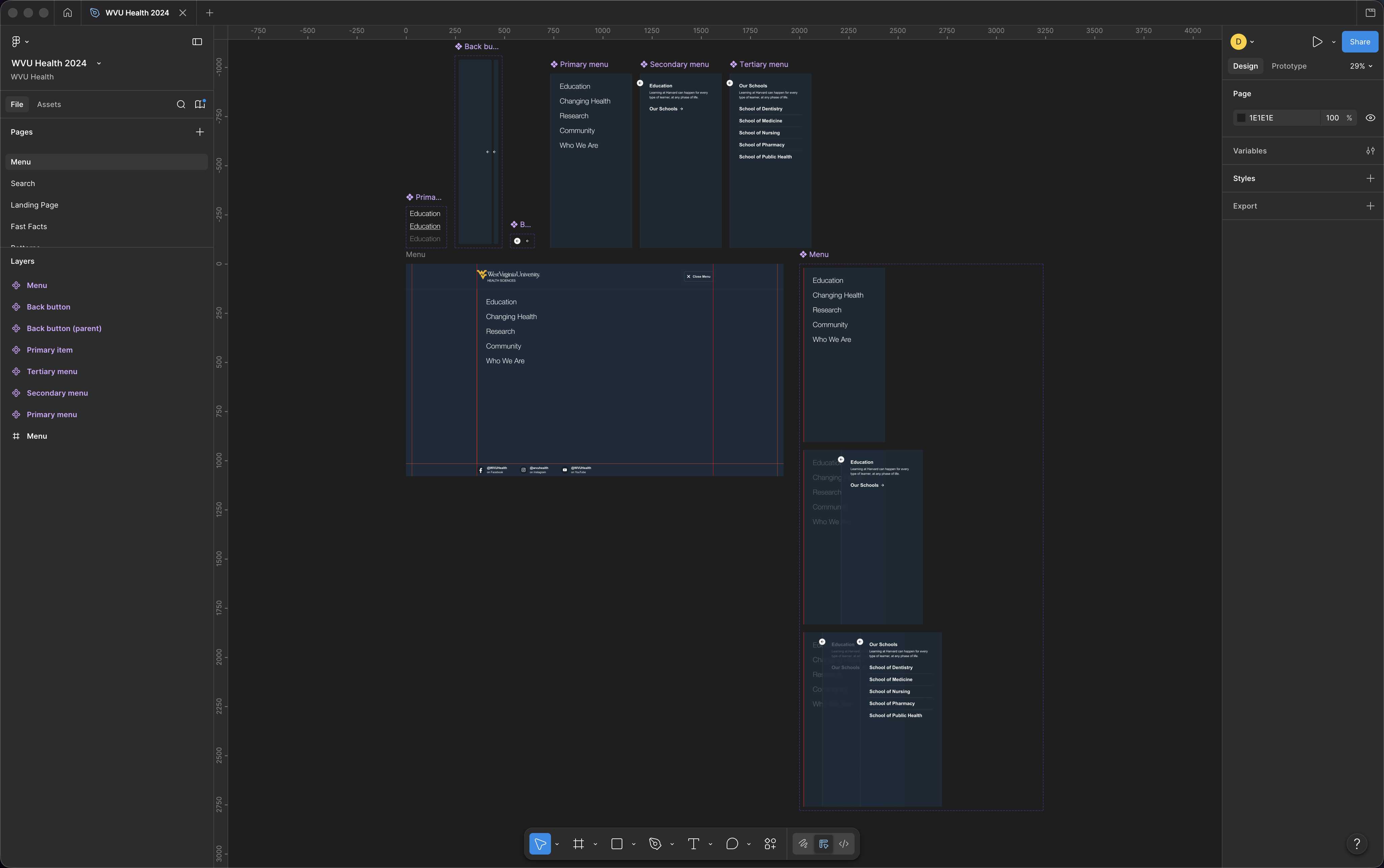
Task: Open the Actions components tool
Action: 771,844
